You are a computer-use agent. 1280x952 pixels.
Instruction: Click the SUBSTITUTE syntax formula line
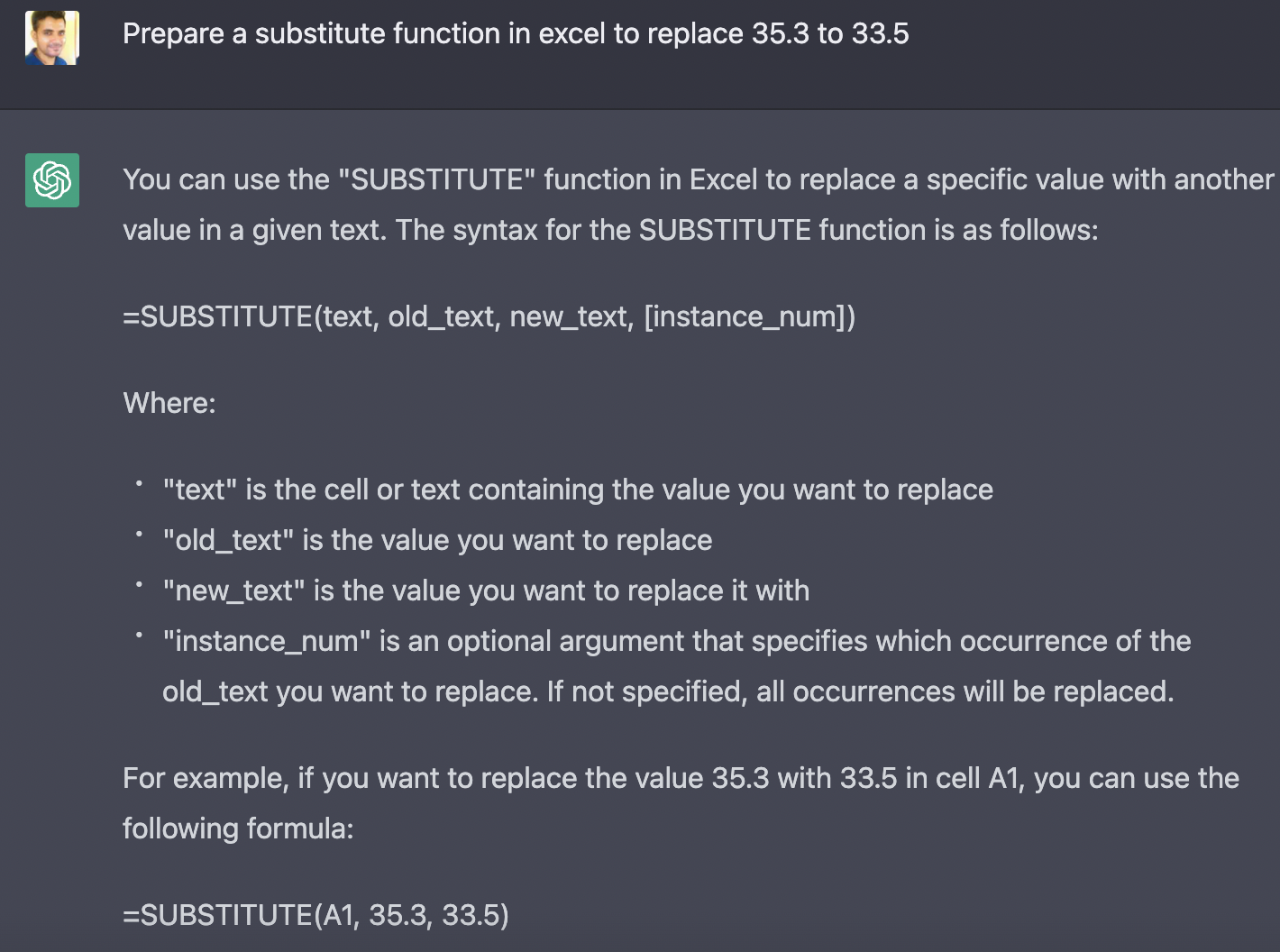click(x=489, y=317)
